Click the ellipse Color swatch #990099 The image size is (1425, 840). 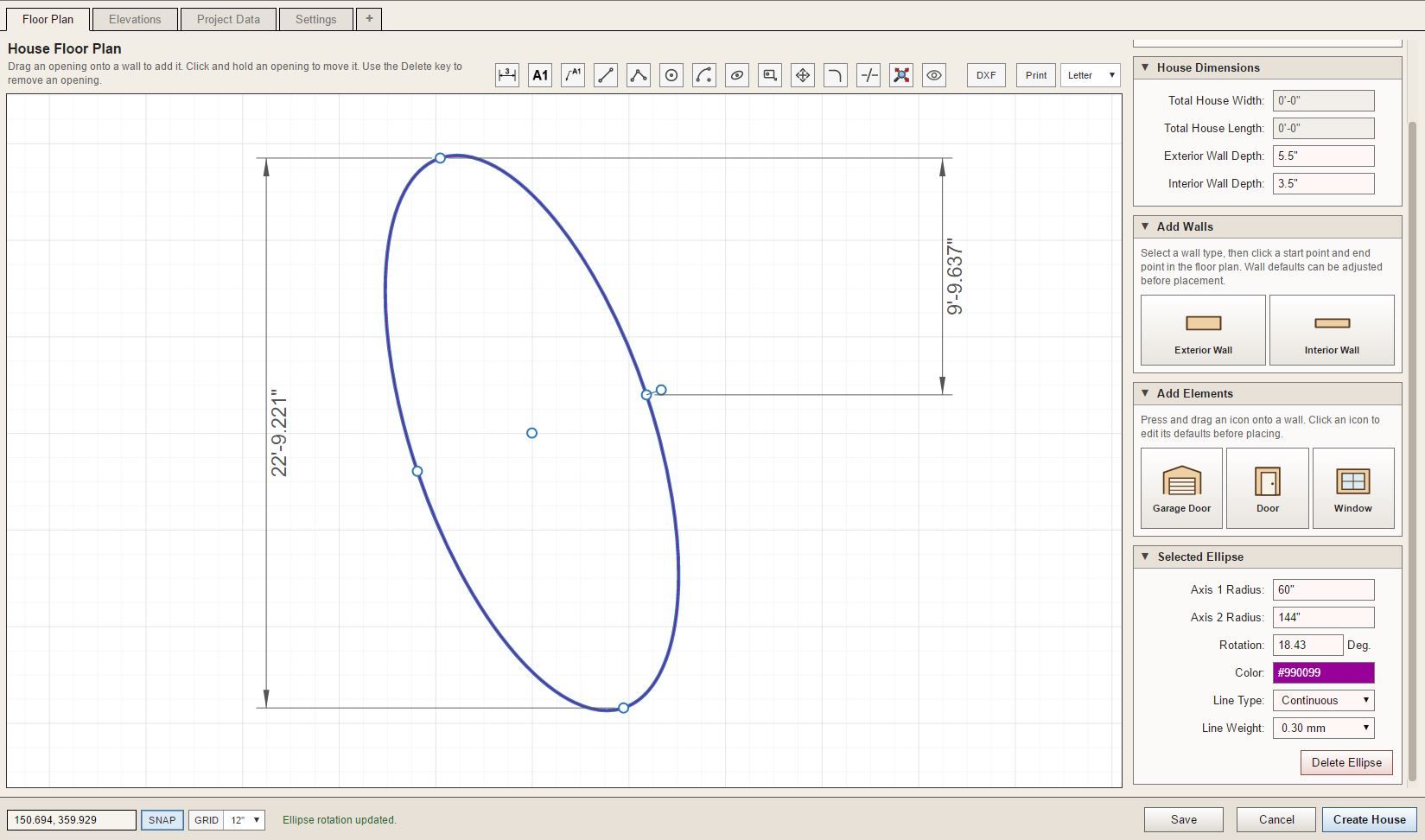[x=1323, y=672]
